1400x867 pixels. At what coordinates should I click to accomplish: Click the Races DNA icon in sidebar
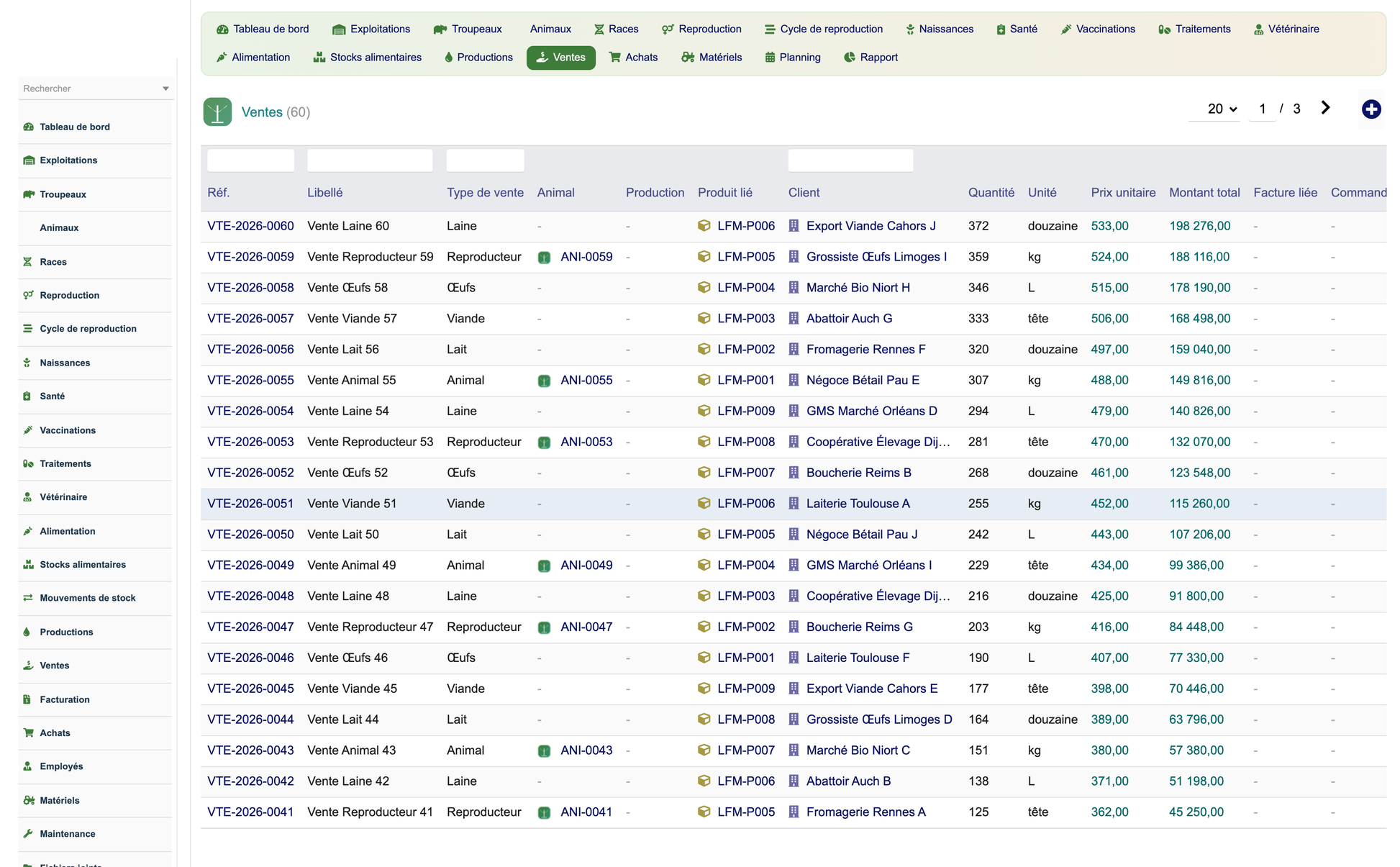[27, 262]
